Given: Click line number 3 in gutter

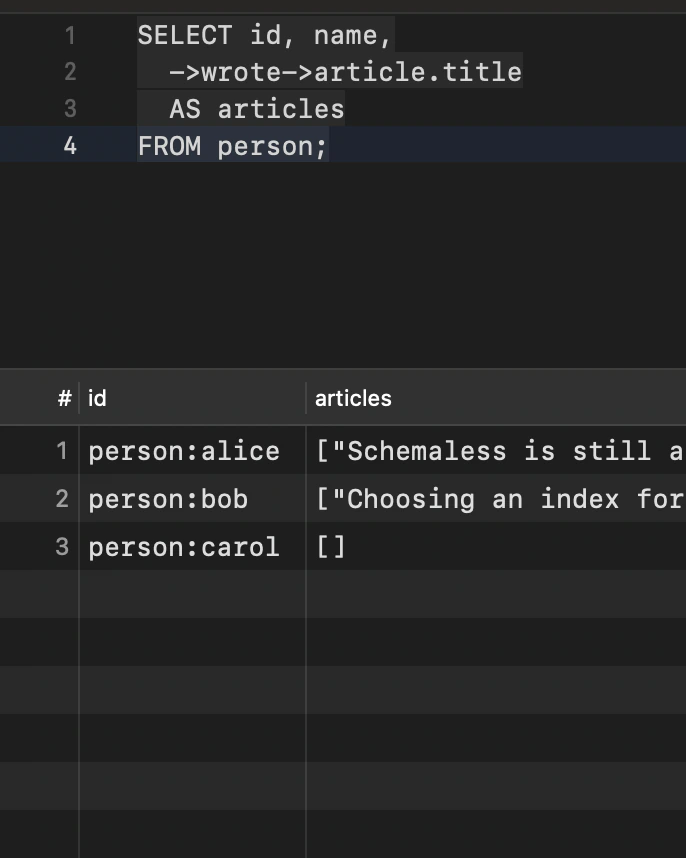Looking at the screenshot, I should pyautogui.click(x=70, y=108).
